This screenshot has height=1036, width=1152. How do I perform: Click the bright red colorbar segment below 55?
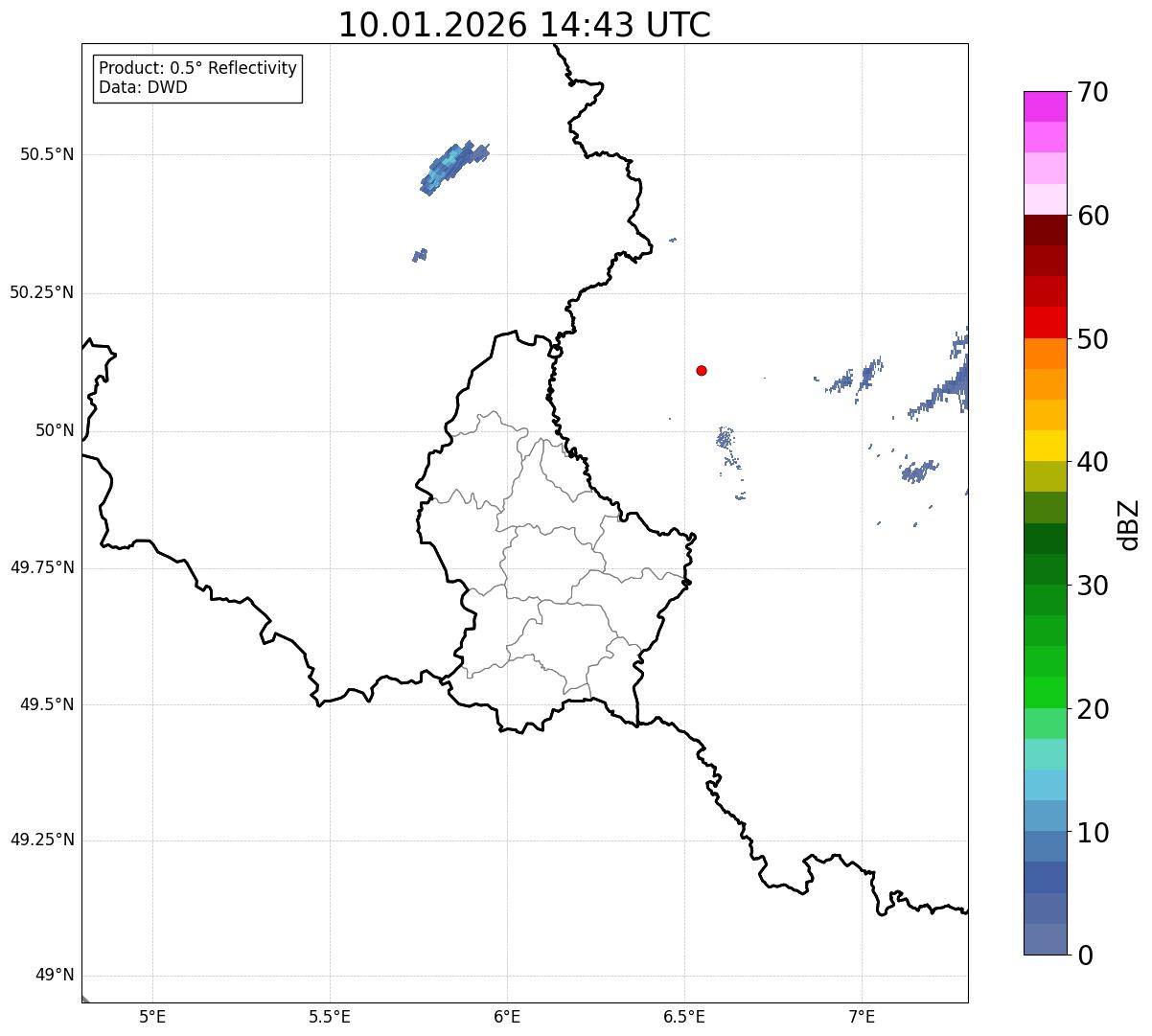(x=1046, y=322)
